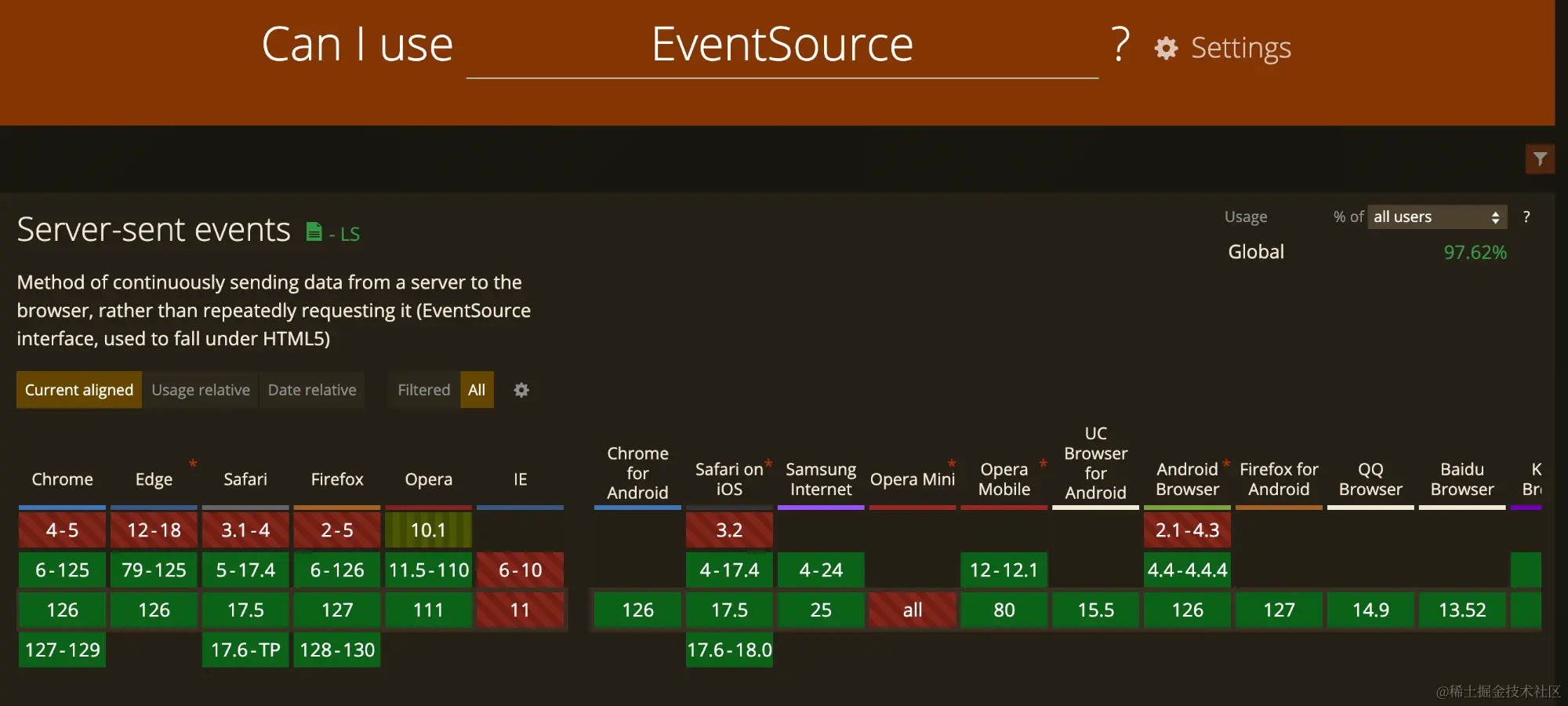Screen dimensions: 1568x706
Task: Switch to Date relative view
Action: 312,390
